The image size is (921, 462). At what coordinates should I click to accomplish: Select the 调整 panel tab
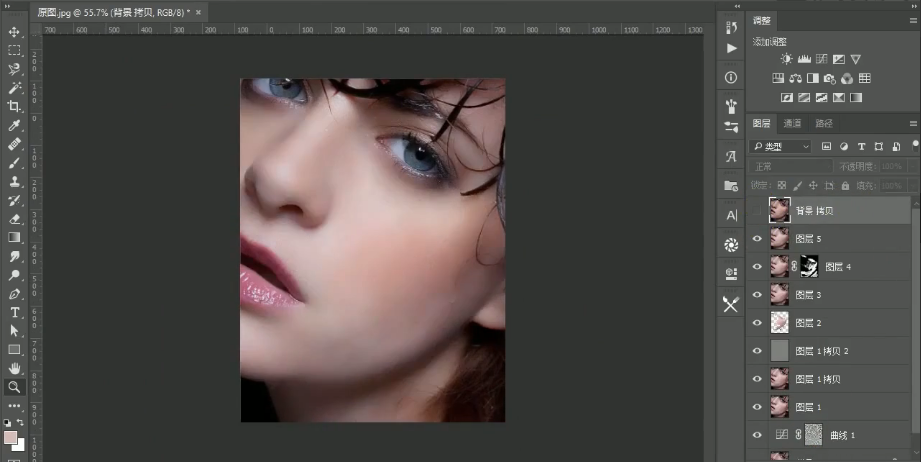tap(761, 21)
